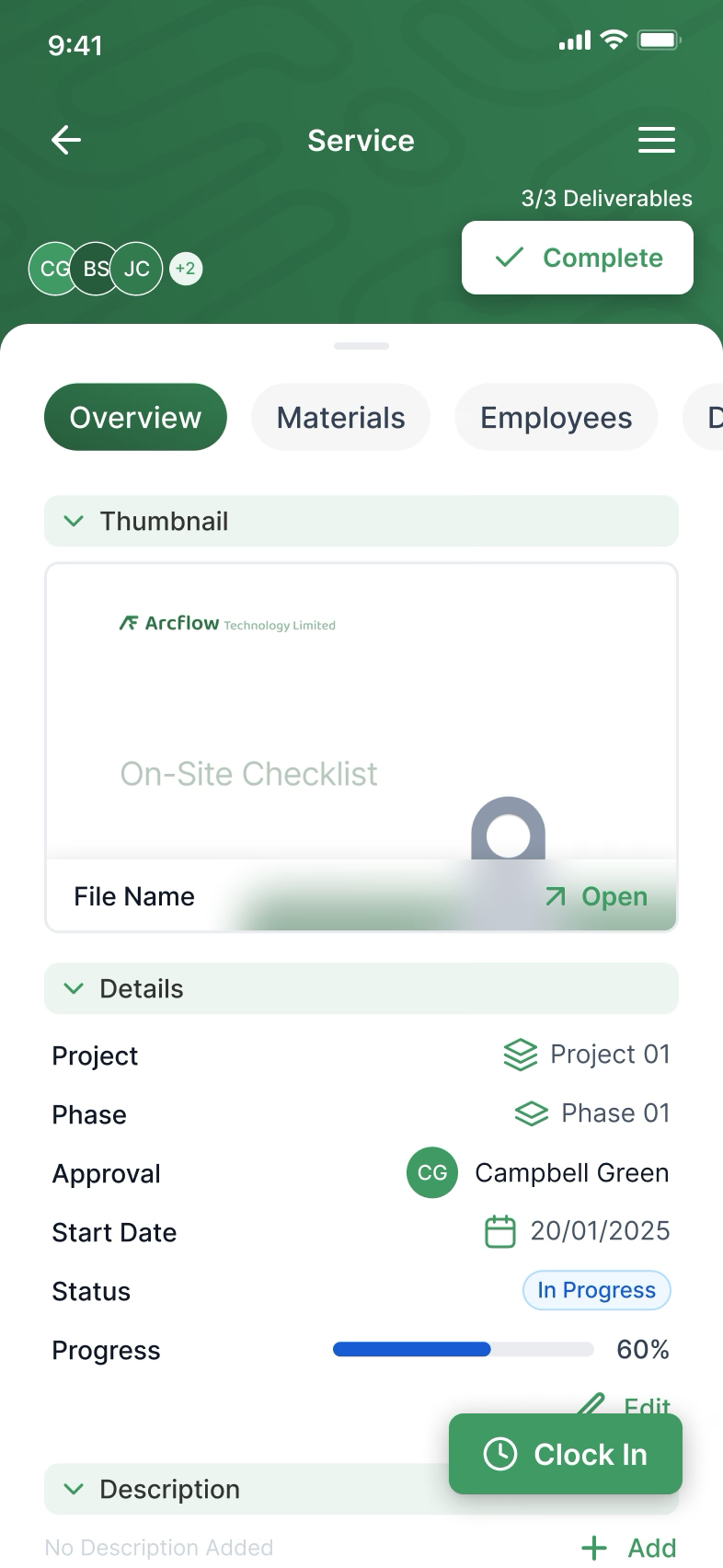Screen dimensions: 723x1568
Task: Click the '60%' progress value
Action: pos(643,1350)
